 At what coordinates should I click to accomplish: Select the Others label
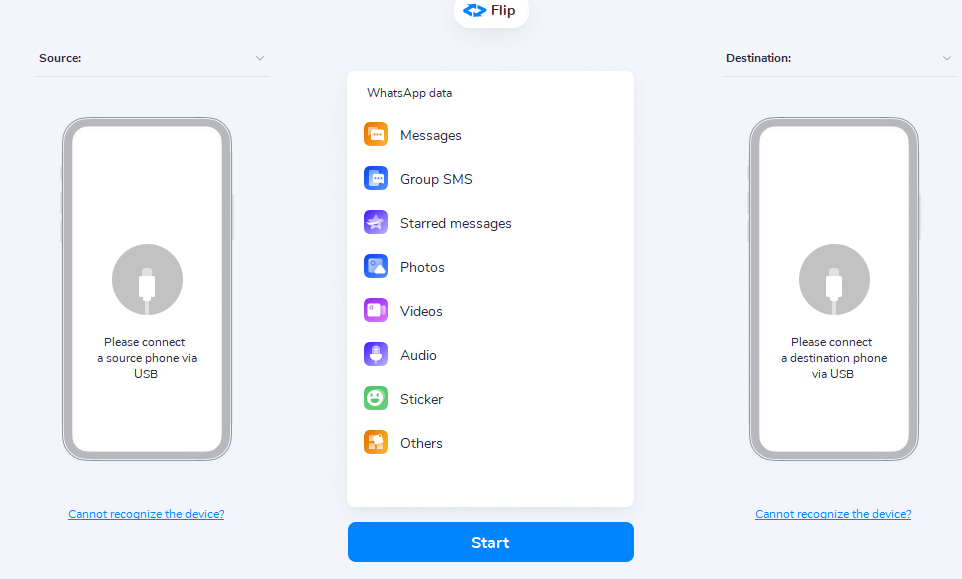pyautogui.click(x=421, y=443)
